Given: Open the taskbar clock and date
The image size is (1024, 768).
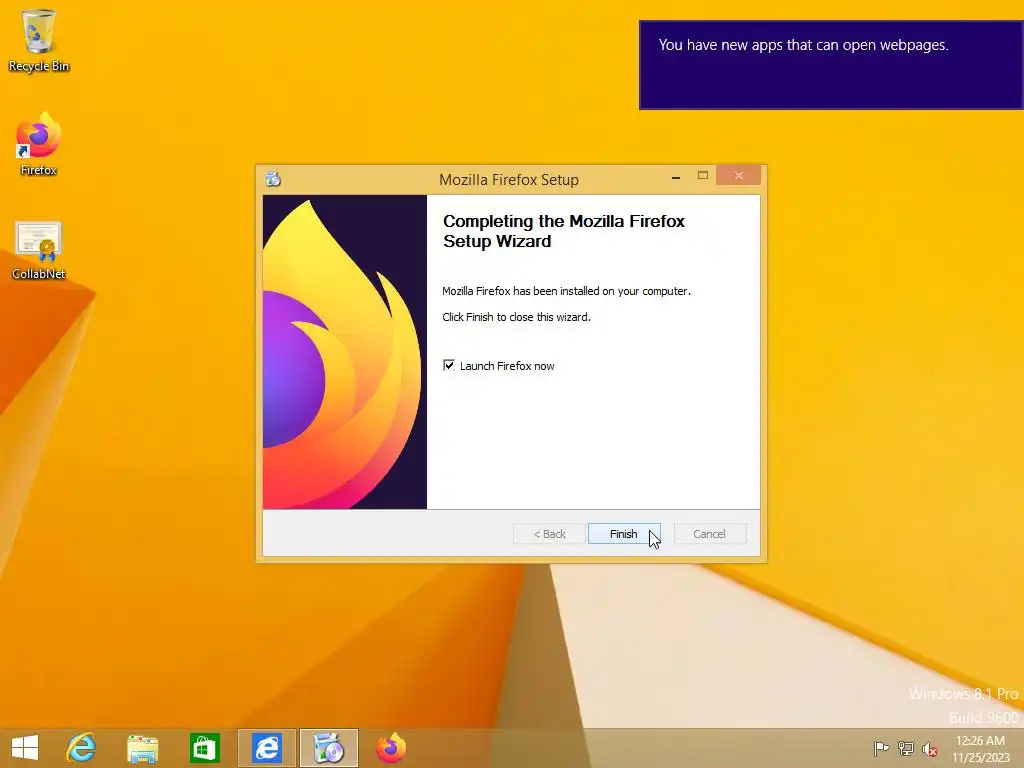Looking at the screenshot, I should pos(980,748).
